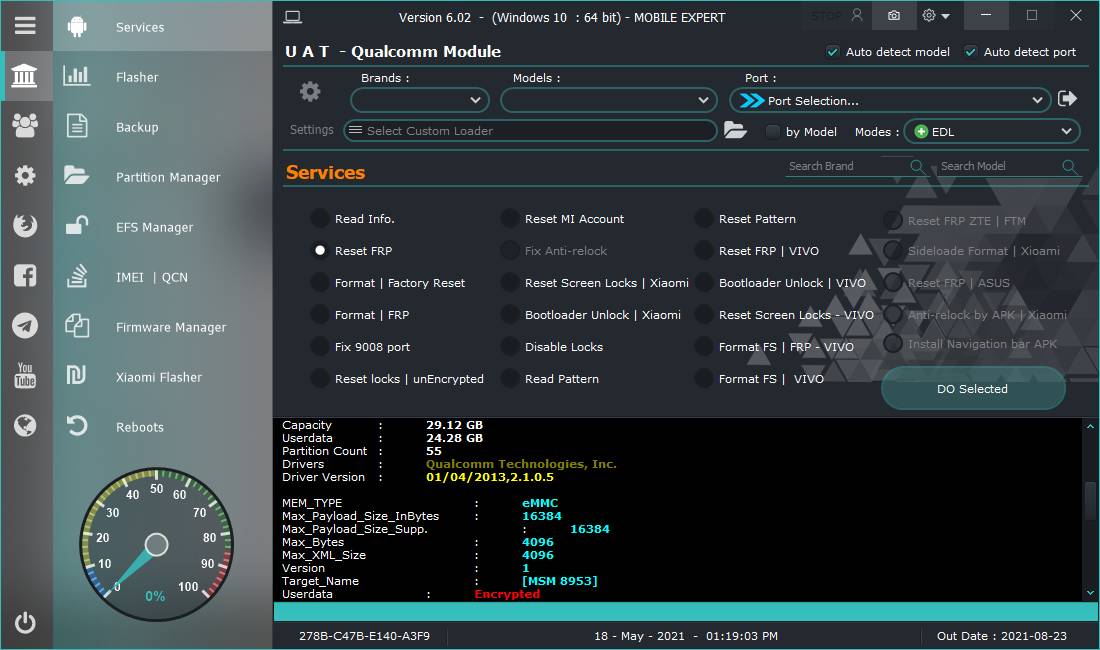Select Bootloader Unlock | VIVO option
This screenshot has width=1100, height=650.
(x=704, y=283)
